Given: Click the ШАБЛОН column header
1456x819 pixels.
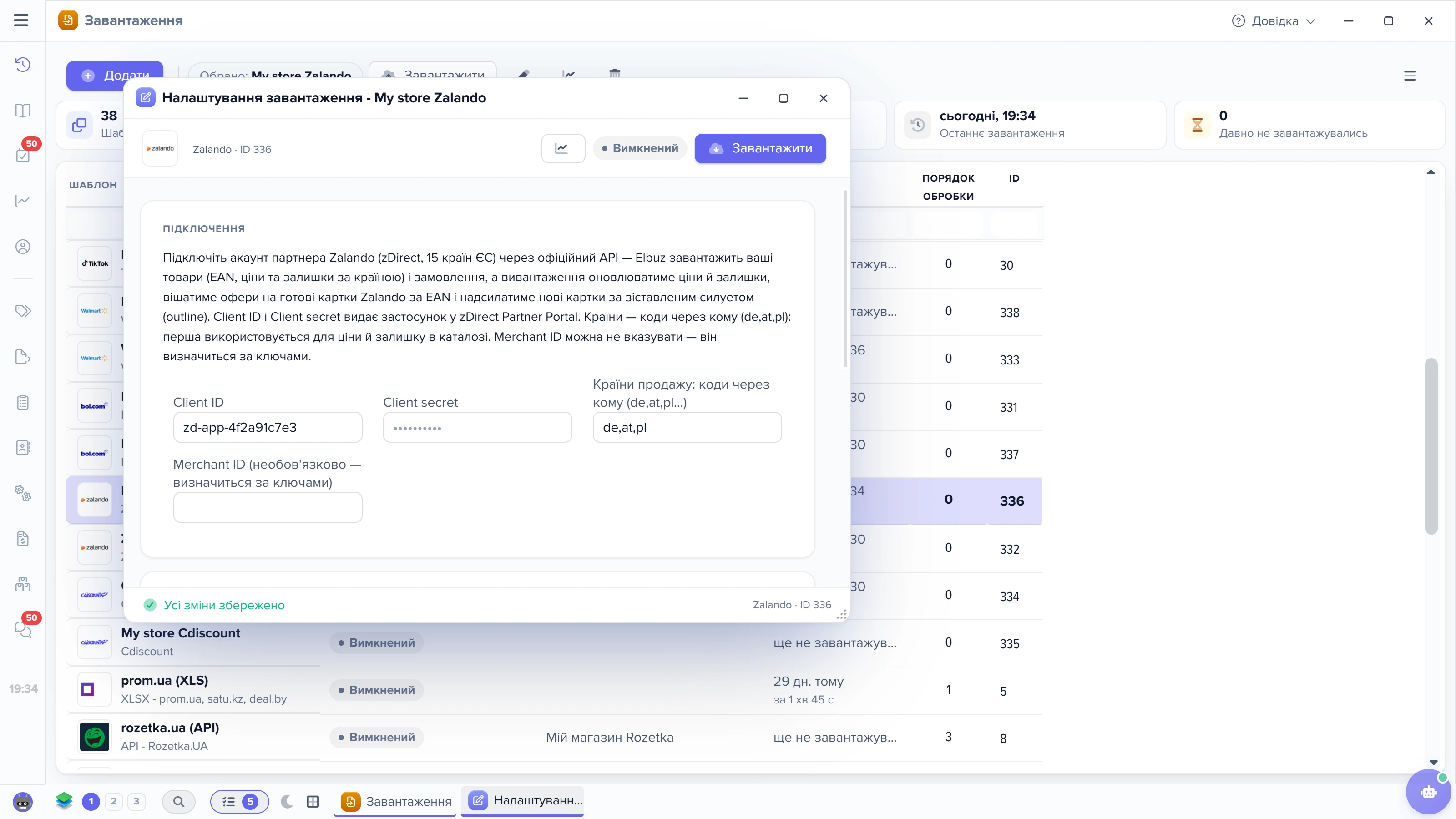Looking at the screenshot, I should point(93,185).
